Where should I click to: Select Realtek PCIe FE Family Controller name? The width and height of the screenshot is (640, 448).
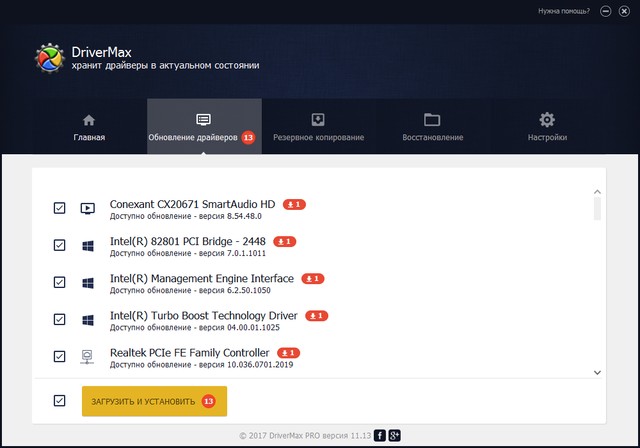click(x=190, y=353)
